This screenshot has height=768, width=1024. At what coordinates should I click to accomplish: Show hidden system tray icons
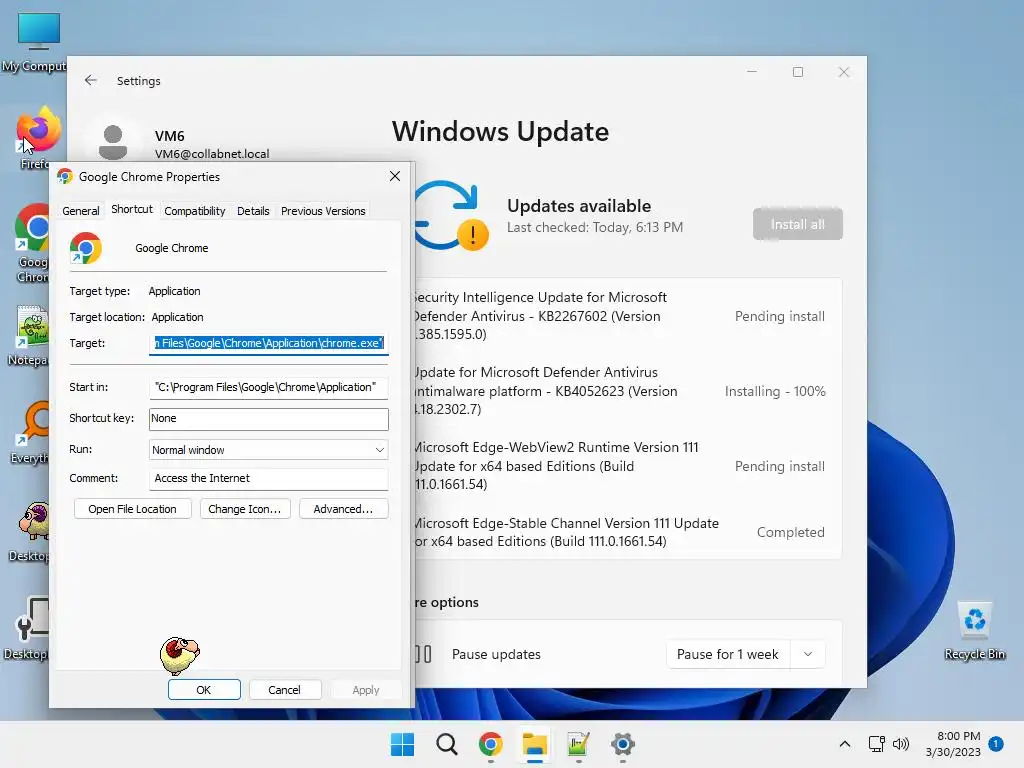point(844,744)
